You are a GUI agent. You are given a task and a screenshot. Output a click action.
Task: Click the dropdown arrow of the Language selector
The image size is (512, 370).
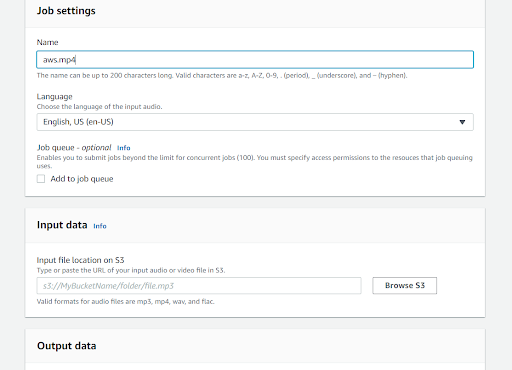coord(462,122)
